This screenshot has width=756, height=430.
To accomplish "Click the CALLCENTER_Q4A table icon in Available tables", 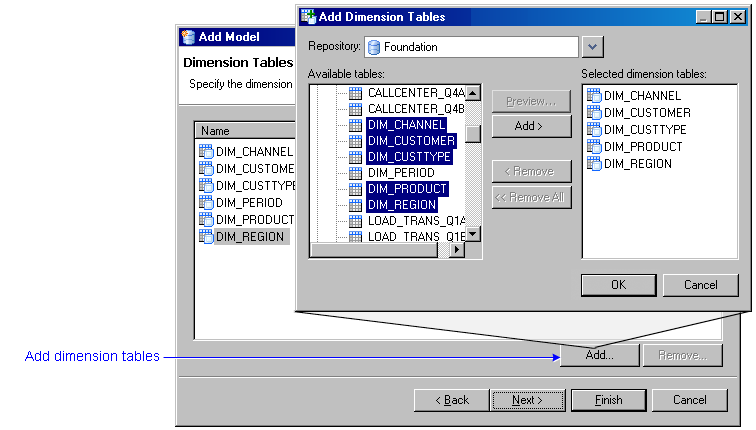I will (355, 93).
